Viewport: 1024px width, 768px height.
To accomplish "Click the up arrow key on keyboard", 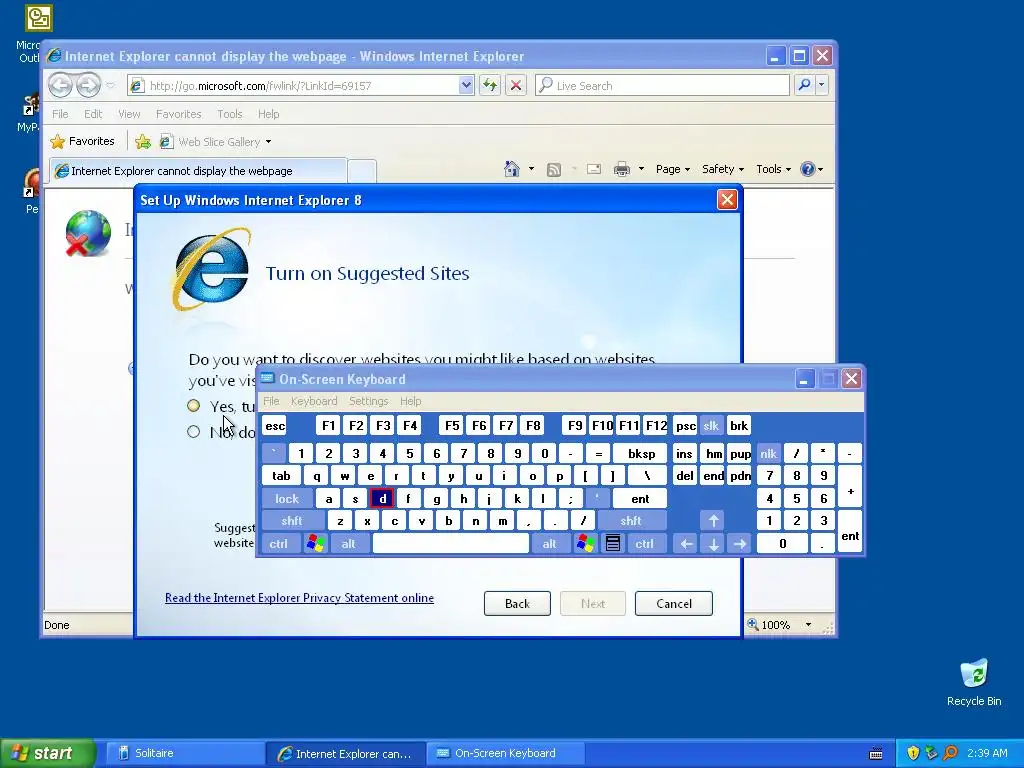I will pos(713,520).
